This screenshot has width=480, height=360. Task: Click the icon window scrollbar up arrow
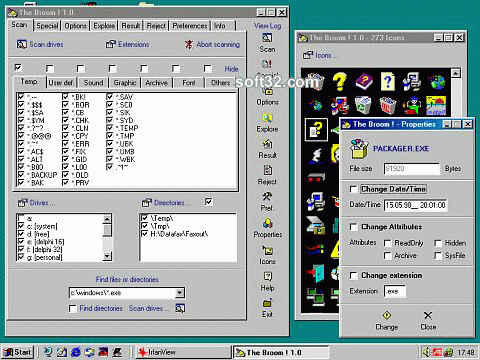coord(456,73)
